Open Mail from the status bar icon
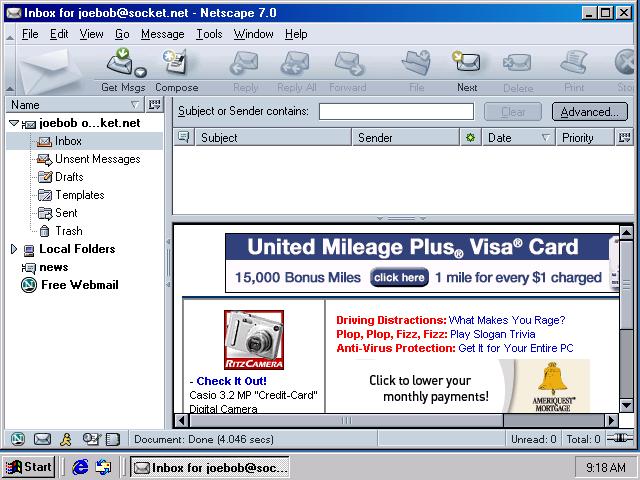Image resolution: width=640 pixels, height=480 pixels. pos(42,439)
